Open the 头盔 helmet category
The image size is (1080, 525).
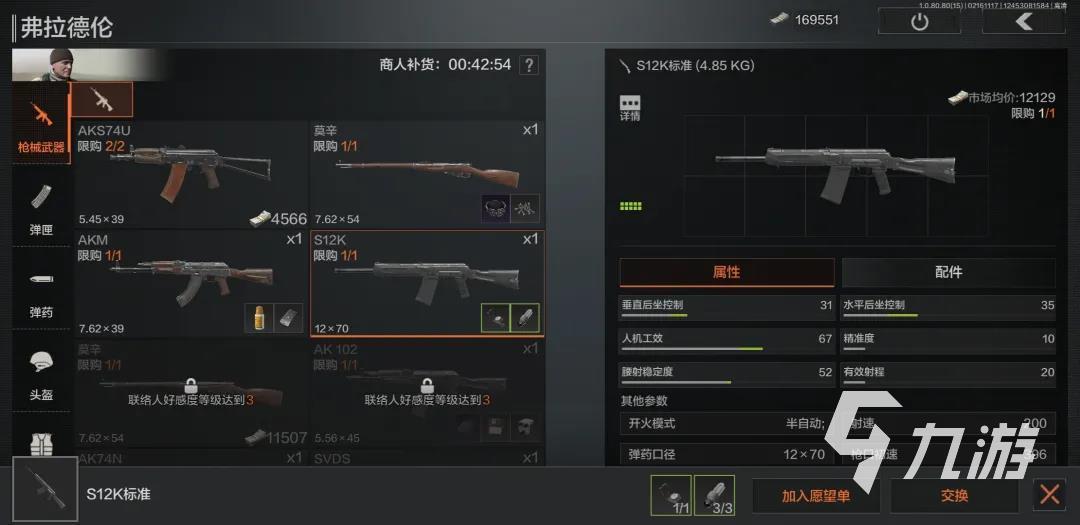tap(41, 373)
